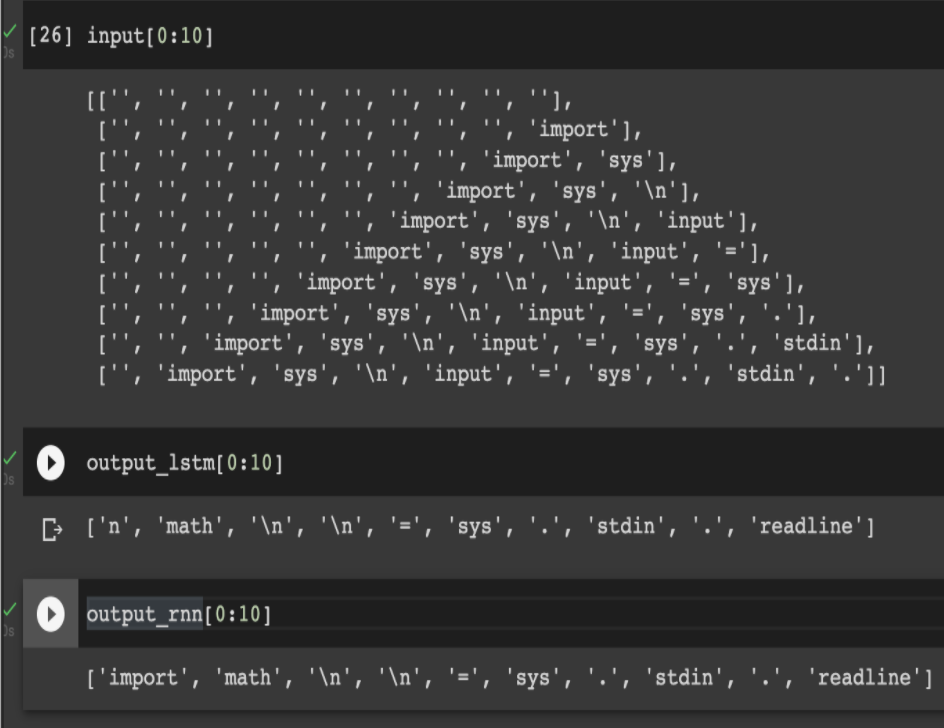This screenshot has height=728, width=944.
Task: Click green checkmark beside output_rnn cell
Action: click(11, 607)
